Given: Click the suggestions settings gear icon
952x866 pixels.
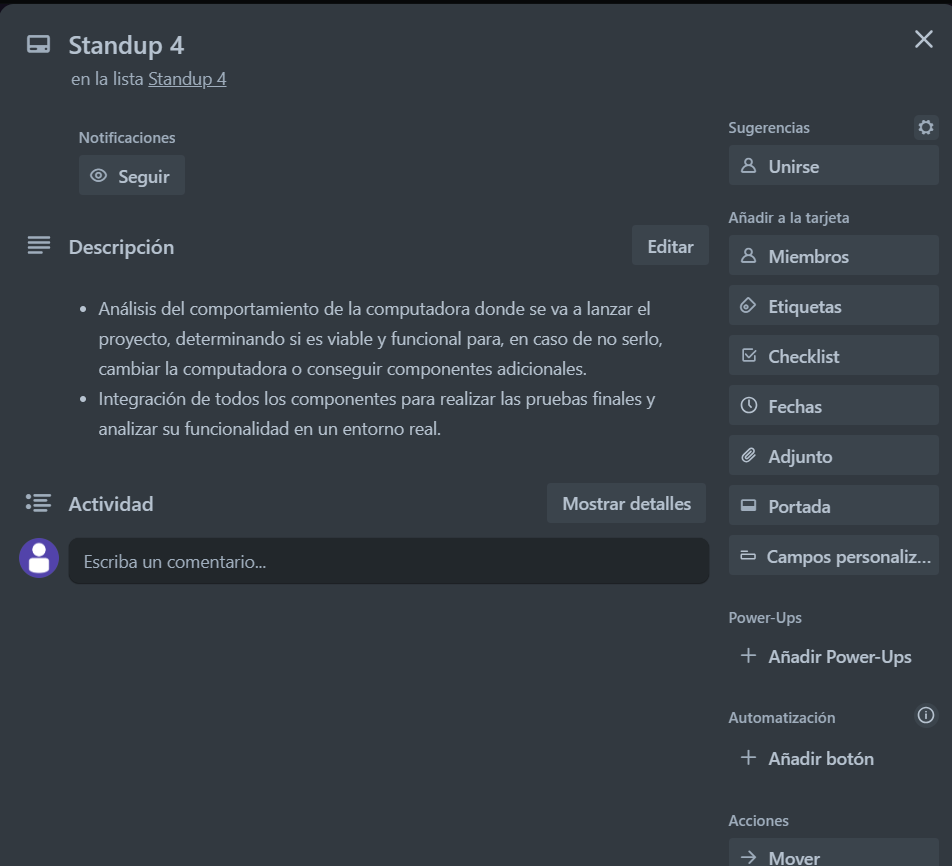Looking at the screenshot, I should click(926, 127).
